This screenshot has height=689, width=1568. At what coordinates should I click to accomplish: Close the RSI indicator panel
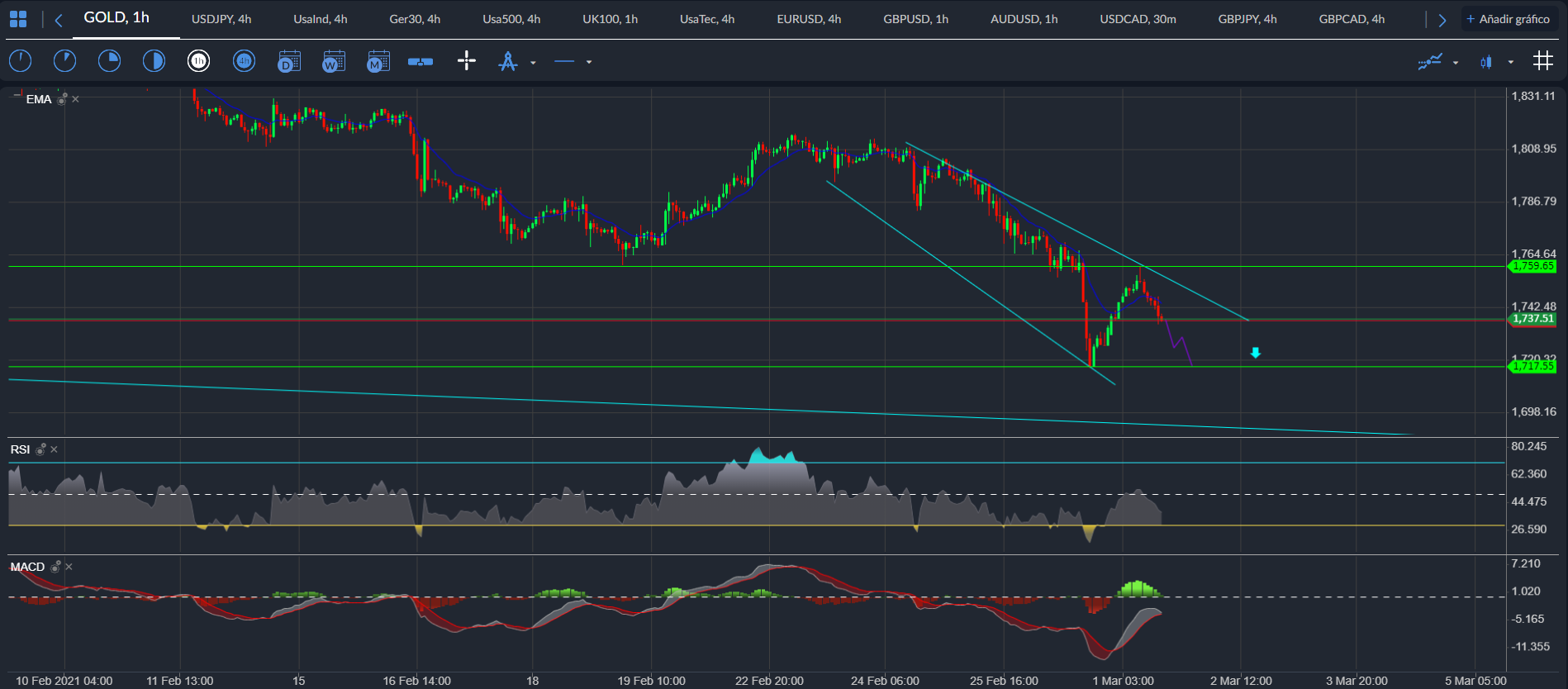[55, 449]
